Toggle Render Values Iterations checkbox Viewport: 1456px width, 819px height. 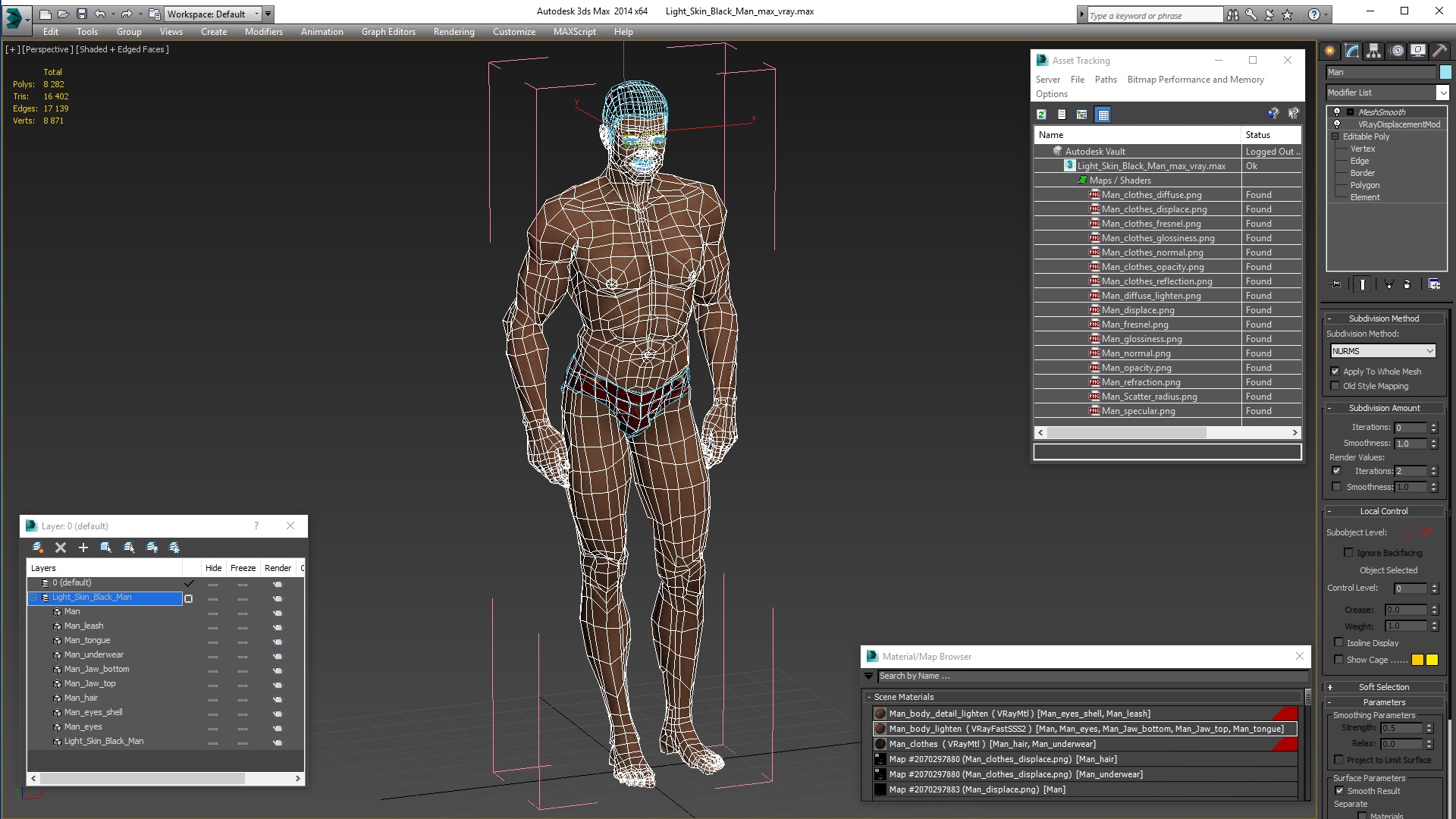click(x=1336, y=471)
